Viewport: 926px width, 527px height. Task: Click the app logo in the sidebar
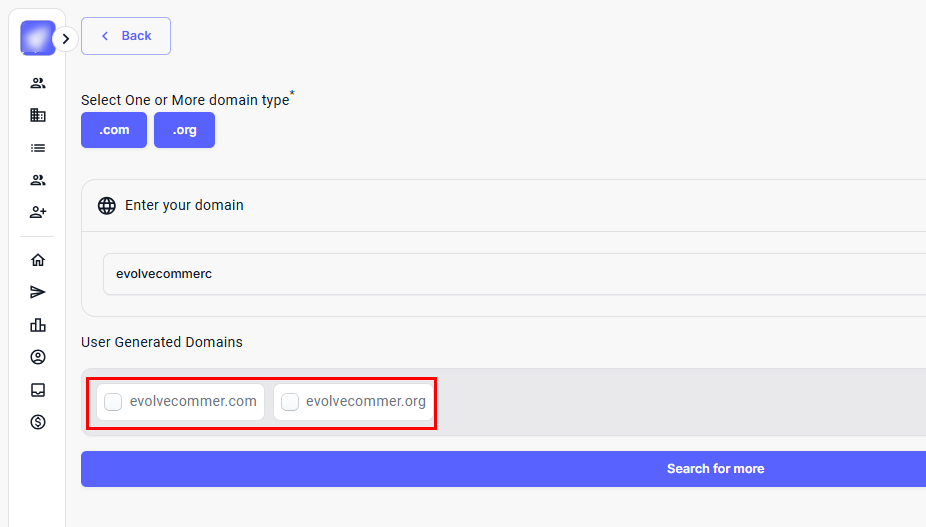(38, 38)
